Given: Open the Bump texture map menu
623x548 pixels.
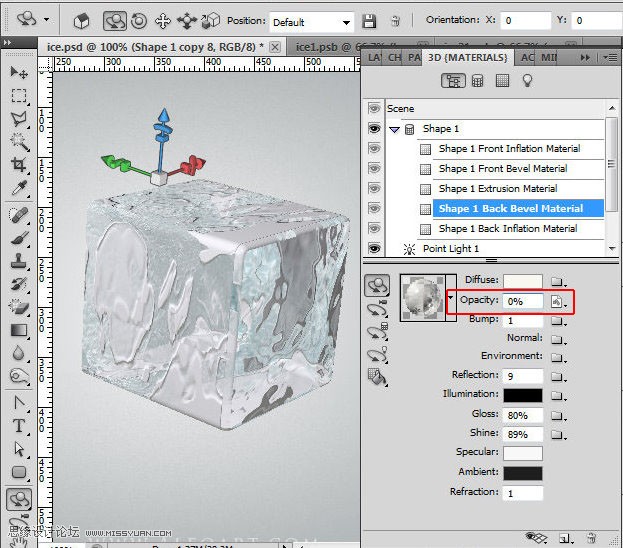Looking at the screenshot, I should tap(558, 321).
